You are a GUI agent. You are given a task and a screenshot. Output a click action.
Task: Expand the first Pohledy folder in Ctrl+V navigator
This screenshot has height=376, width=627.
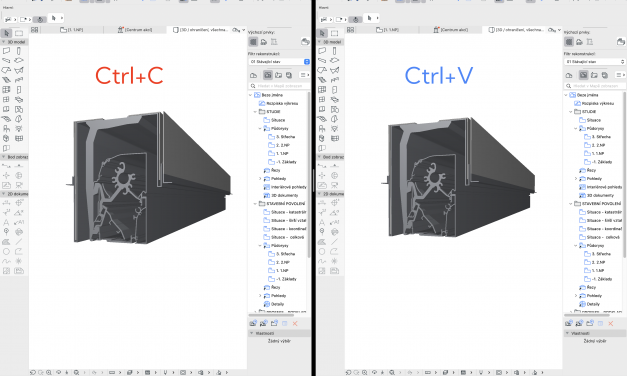576,179
